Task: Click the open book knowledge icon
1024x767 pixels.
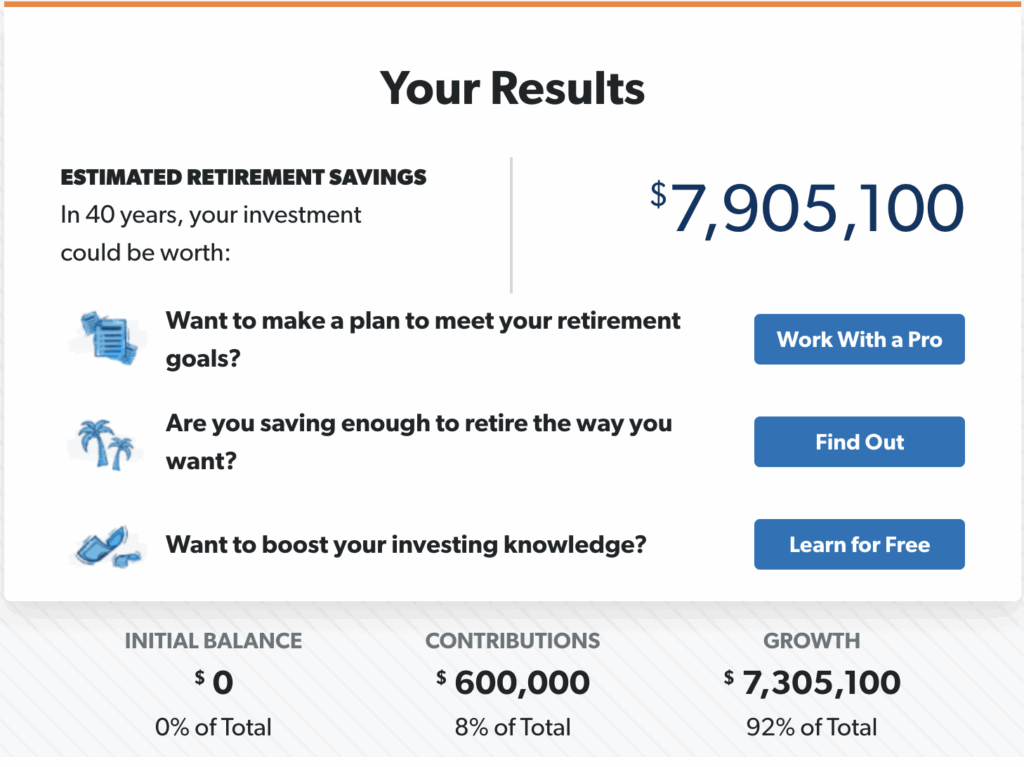Action: click(107, 546)
